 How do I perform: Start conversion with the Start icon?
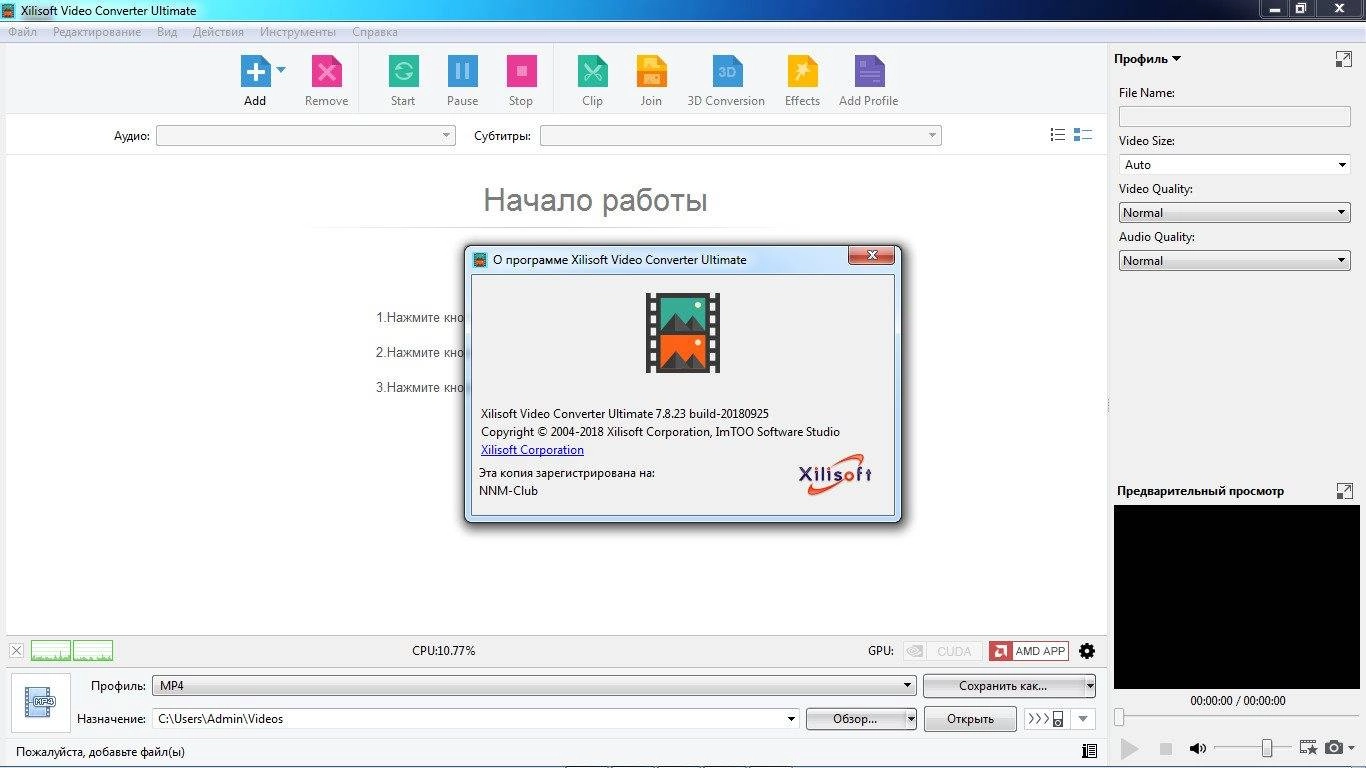(x=403, y=71)
